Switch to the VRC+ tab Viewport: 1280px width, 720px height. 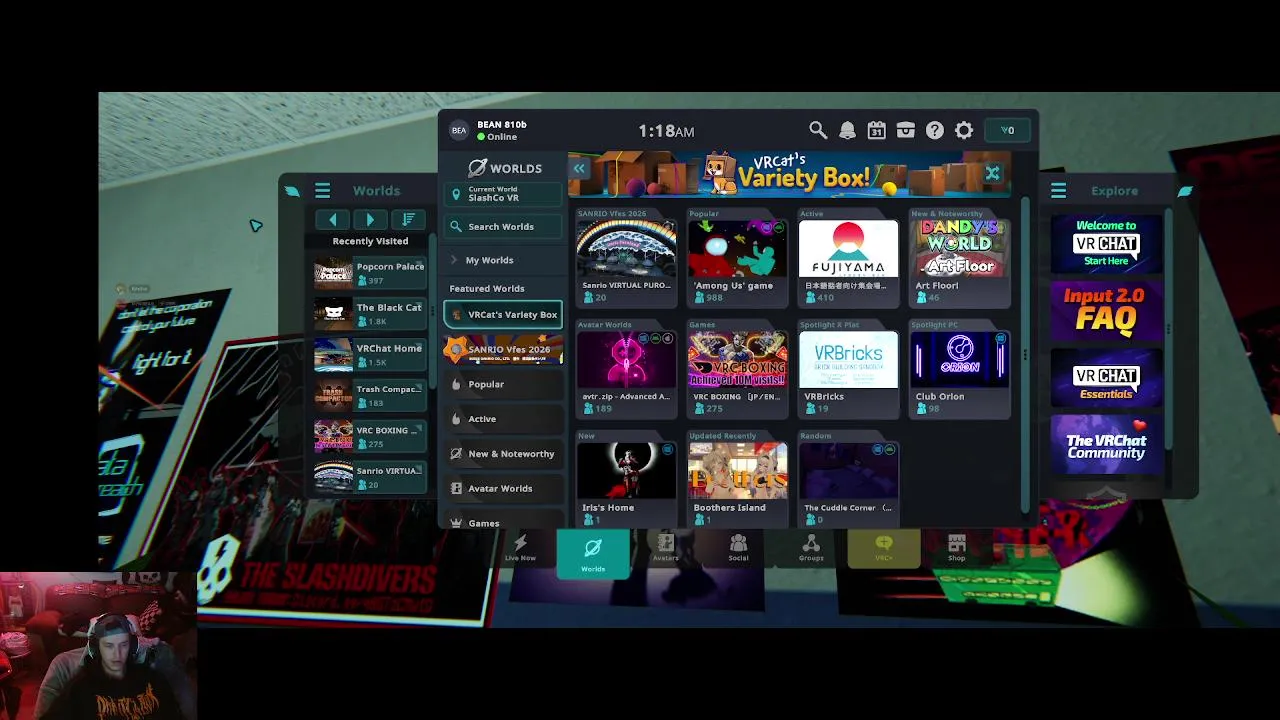(884, 549)
